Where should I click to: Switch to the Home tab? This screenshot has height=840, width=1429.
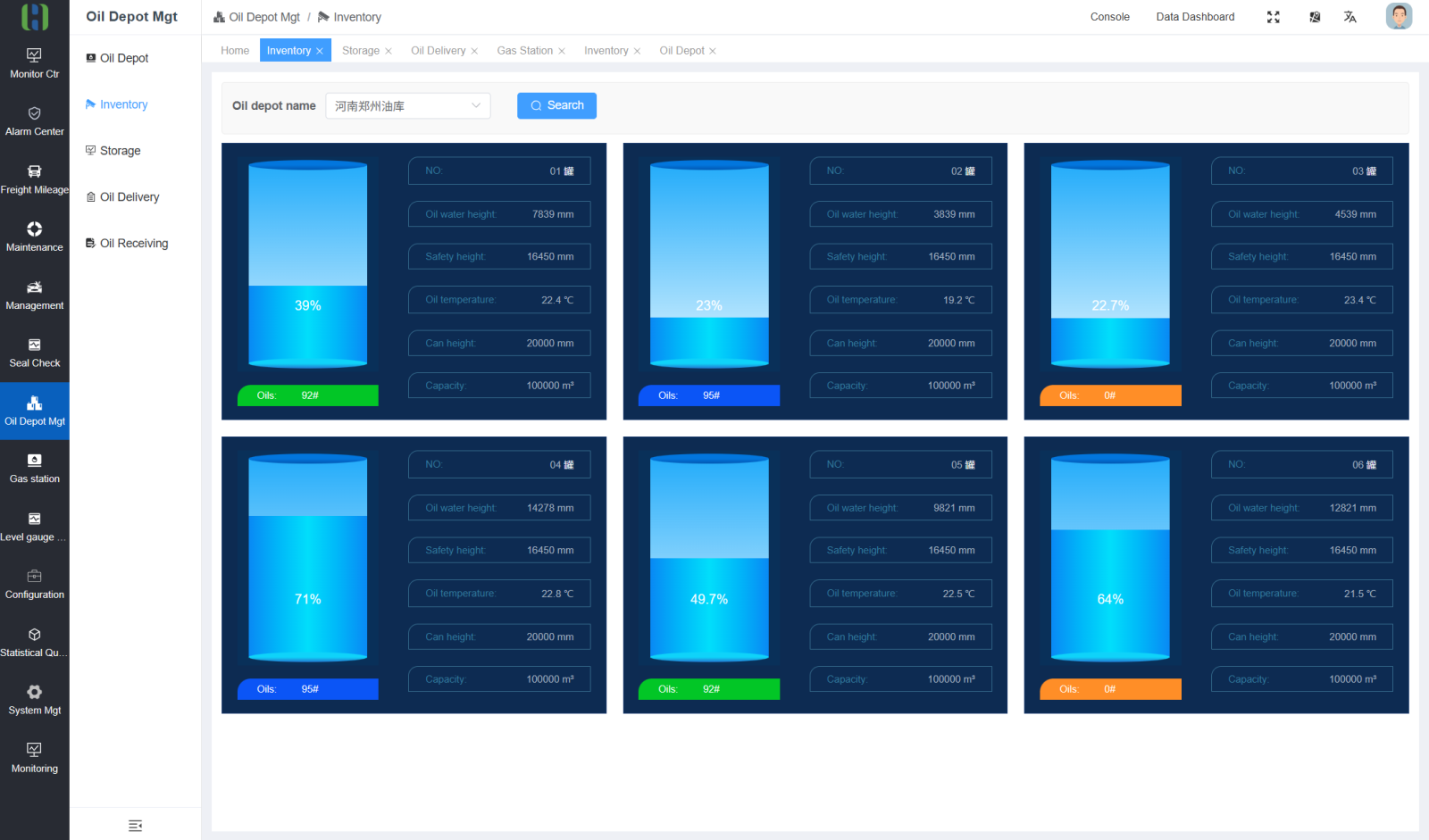235,51
